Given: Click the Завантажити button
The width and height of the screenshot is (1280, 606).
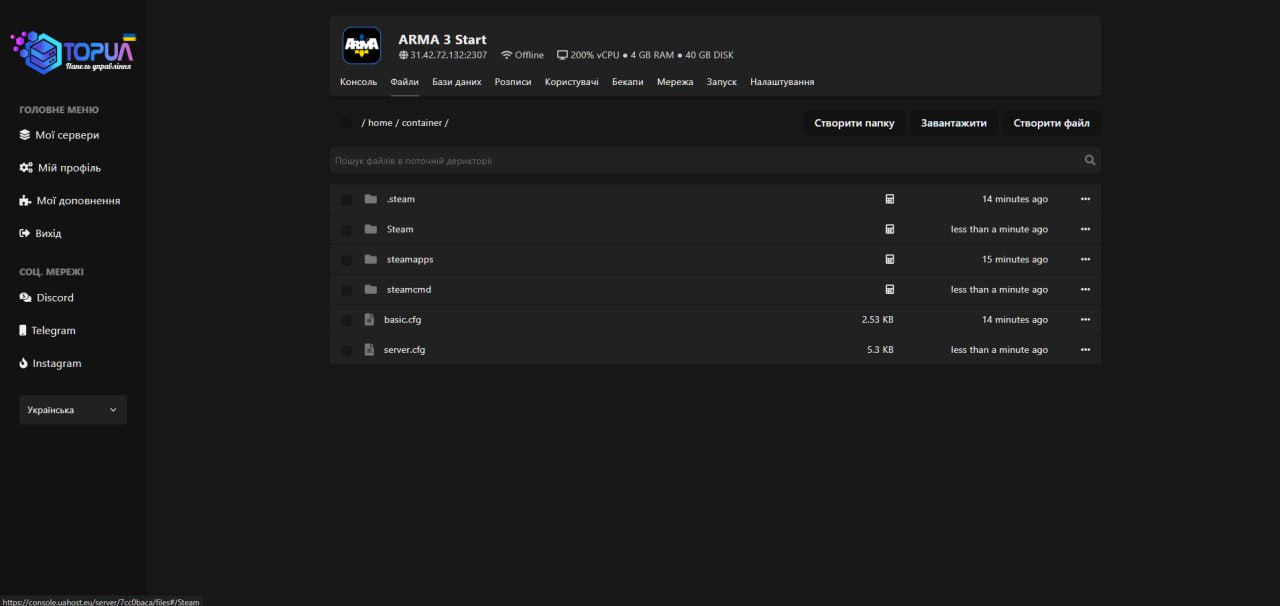Looking at the screenshot, I should tap(953, 123).
